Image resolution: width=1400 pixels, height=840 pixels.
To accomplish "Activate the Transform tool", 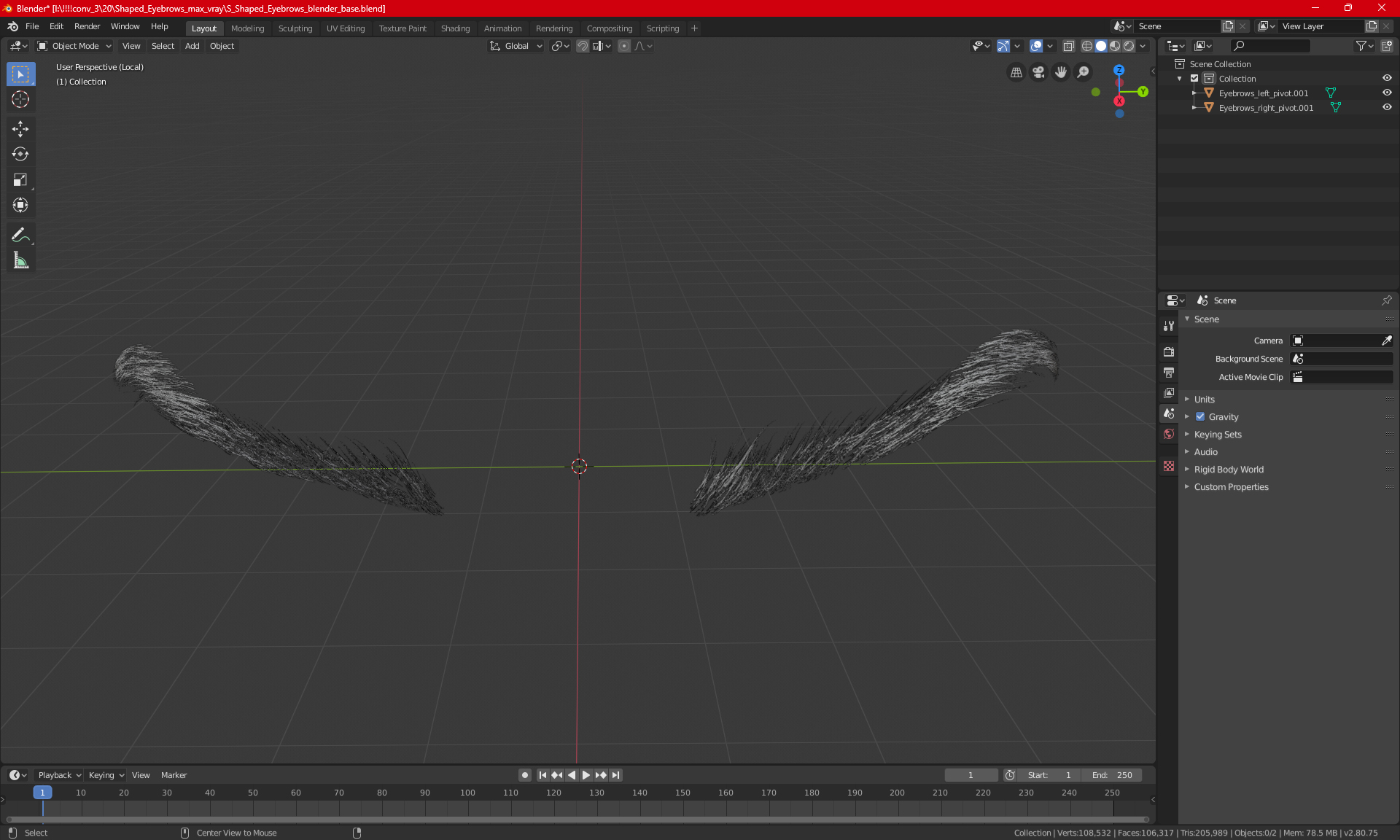I will [x=20, y=206].
